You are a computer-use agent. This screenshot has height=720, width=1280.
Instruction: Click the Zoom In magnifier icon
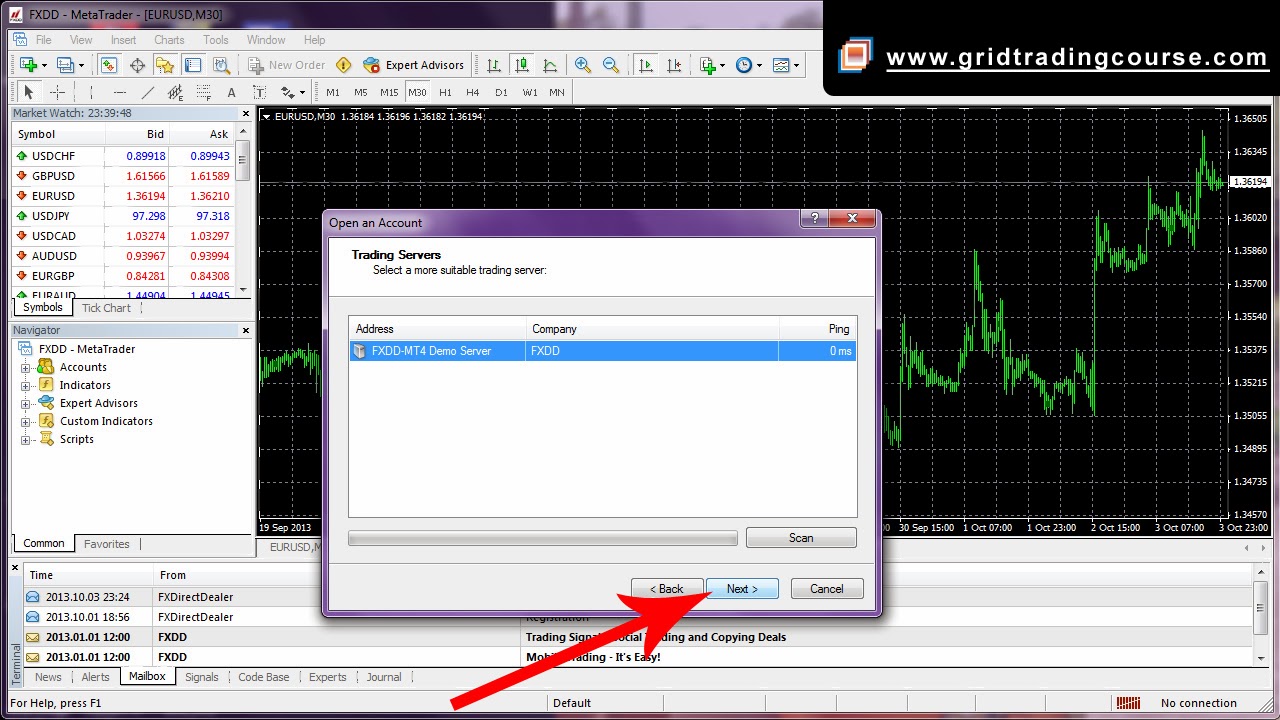pyautogui.click(x=583, y=65)
